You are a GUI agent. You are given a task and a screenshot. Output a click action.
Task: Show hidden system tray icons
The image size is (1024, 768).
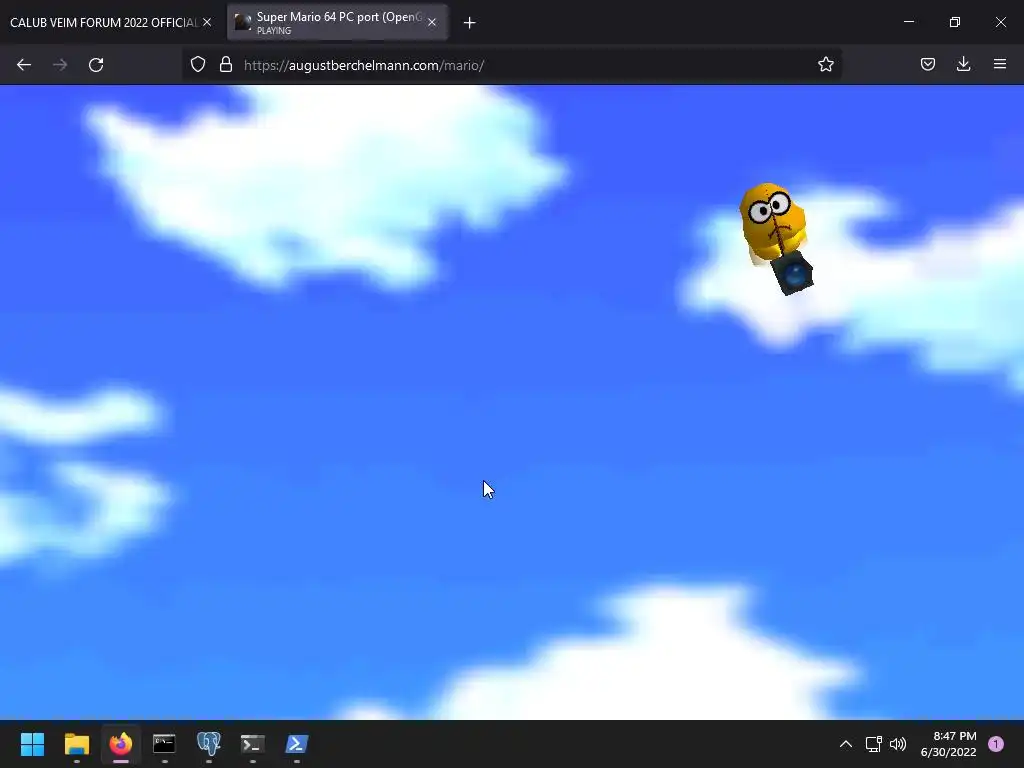point(846,744)
